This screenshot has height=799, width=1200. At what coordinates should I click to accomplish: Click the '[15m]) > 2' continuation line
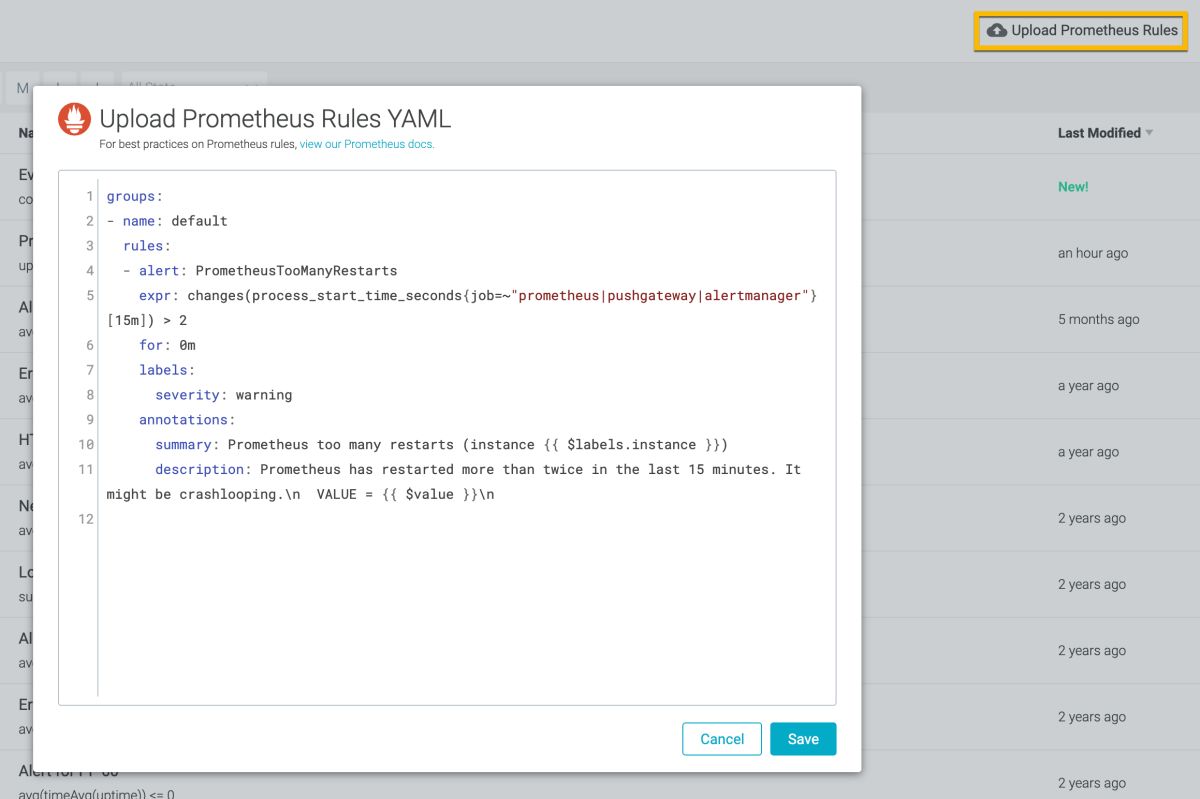(147, 320)
